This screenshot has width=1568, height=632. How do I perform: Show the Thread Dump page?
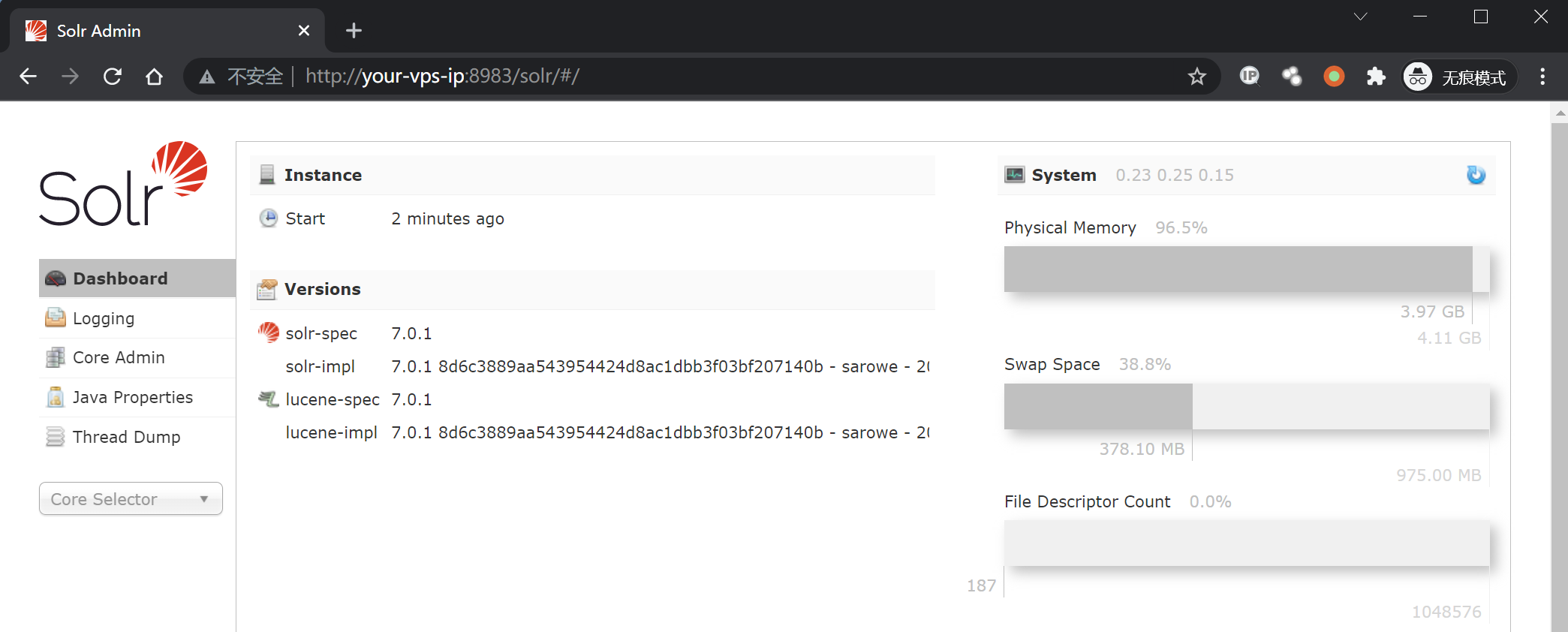[x=126, y=437]
